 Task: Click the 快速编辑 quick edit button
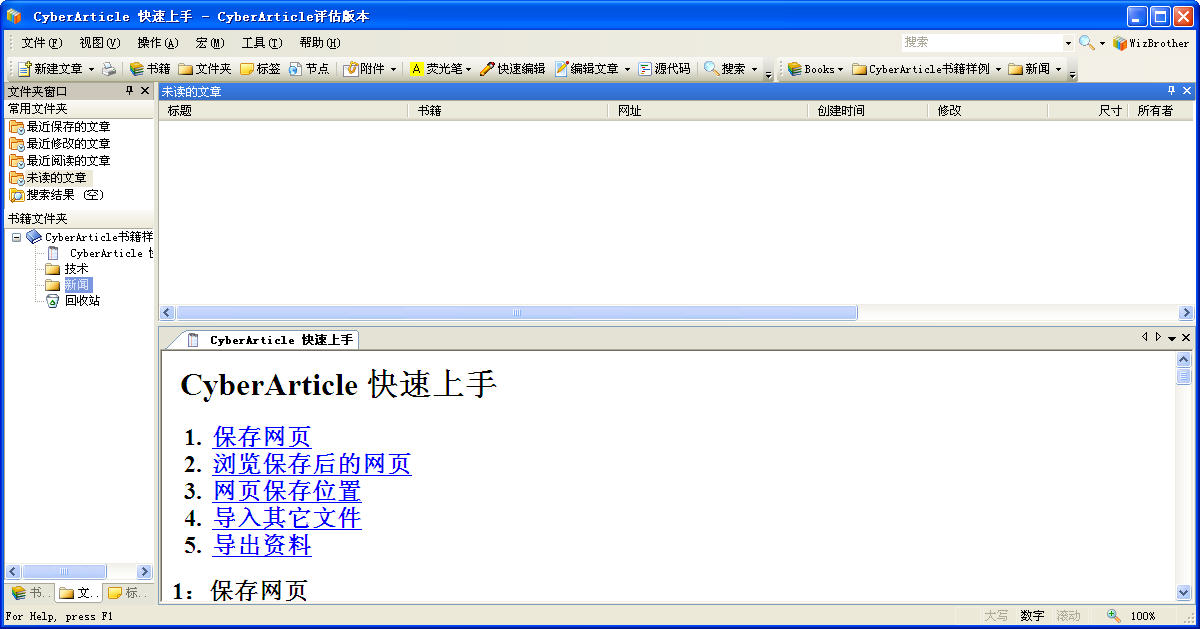point(512,69)
